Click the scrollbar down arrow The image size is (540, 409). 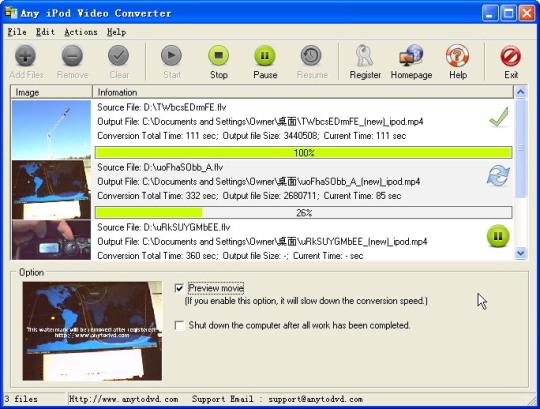pyautogui.click(x=520, y=254)
